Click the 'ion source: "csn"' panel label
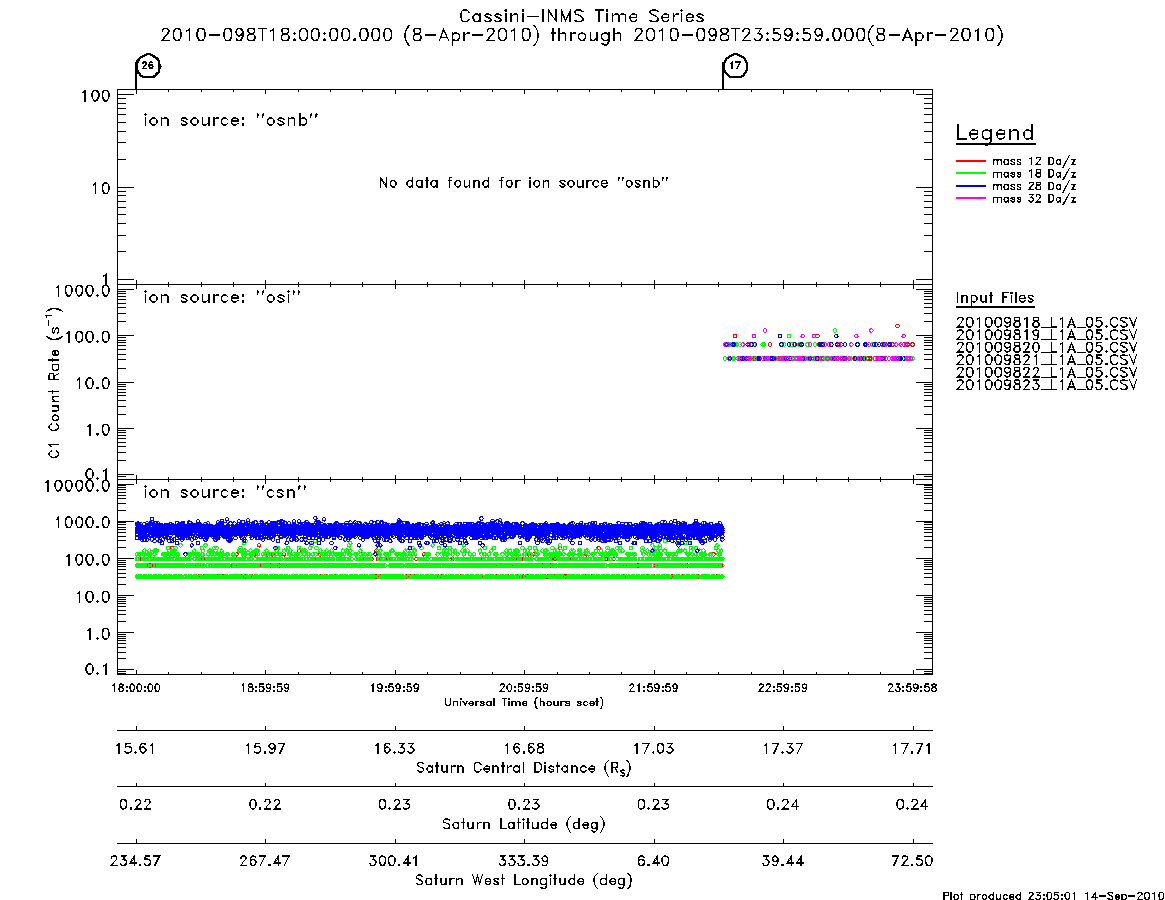 point(225,492)
